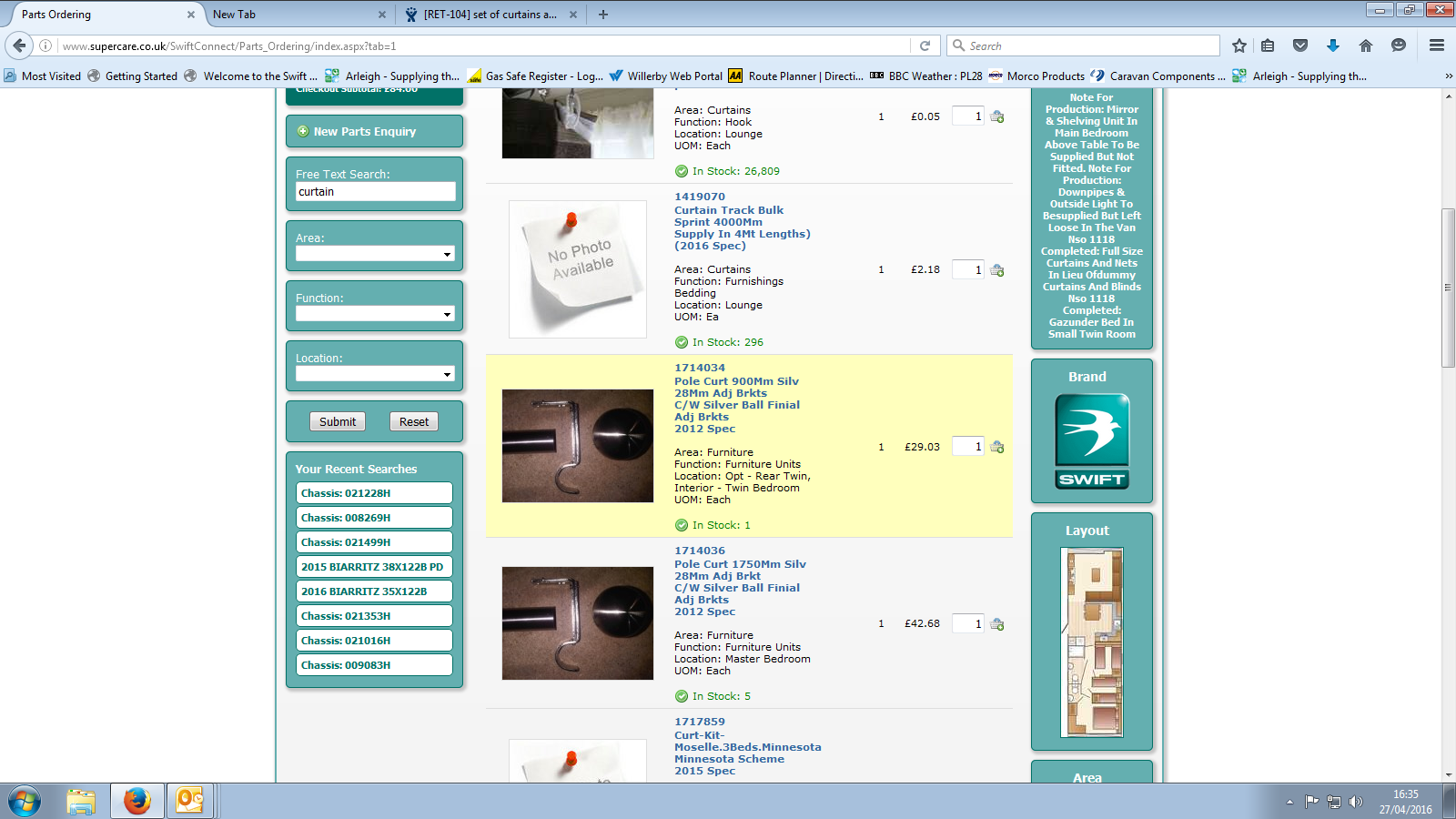1456x819 pixels.
Task: Open the Route Planner bookmark
Action: click(796, 76)
